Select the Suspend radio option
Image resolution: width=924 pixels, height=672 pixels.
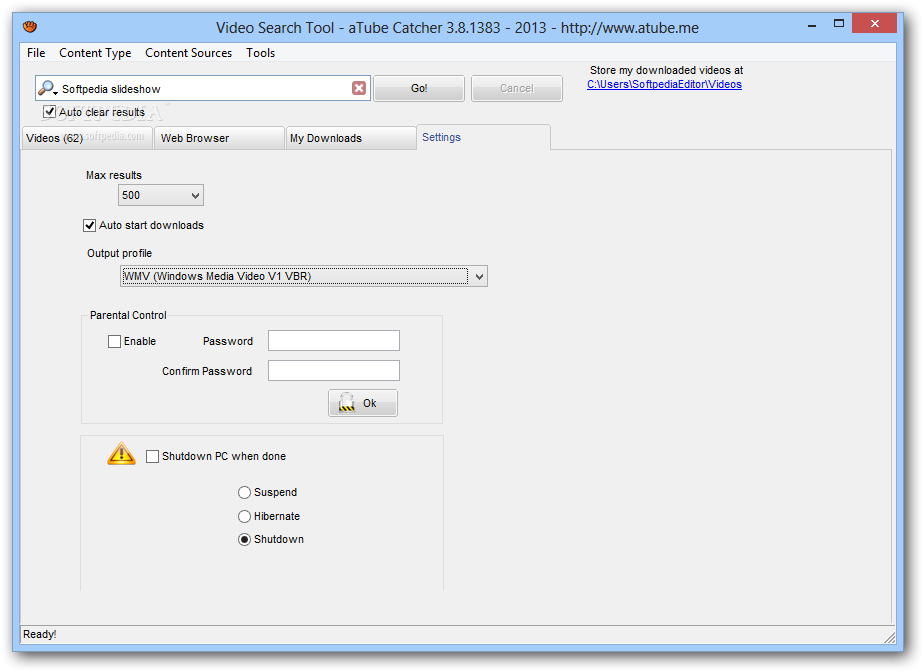pos(244,492)
